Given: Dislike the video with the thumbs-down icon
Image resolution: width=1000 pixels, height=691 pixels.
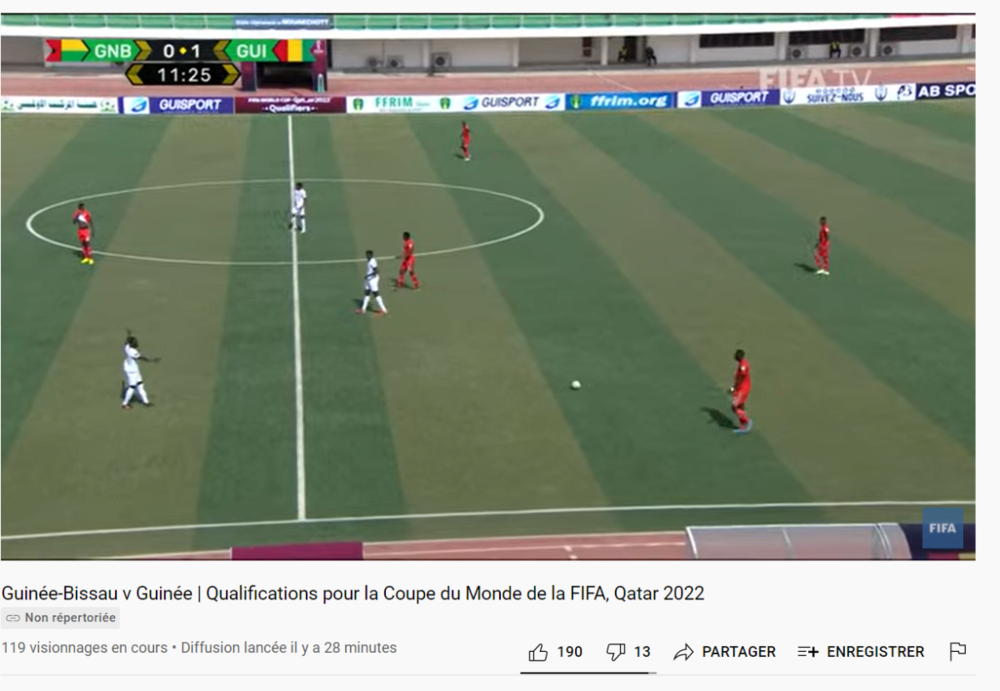Looking at the screenshot, I should (615, 652).
